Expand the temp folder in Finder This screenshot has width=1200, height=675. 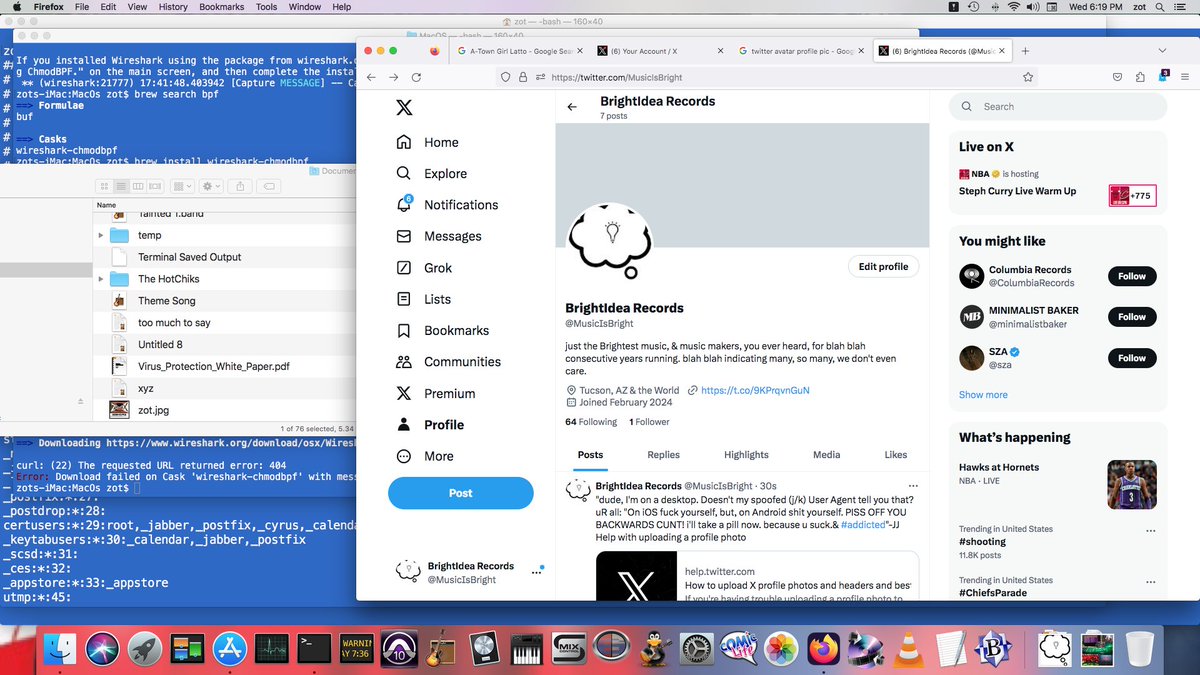[101, 236]
